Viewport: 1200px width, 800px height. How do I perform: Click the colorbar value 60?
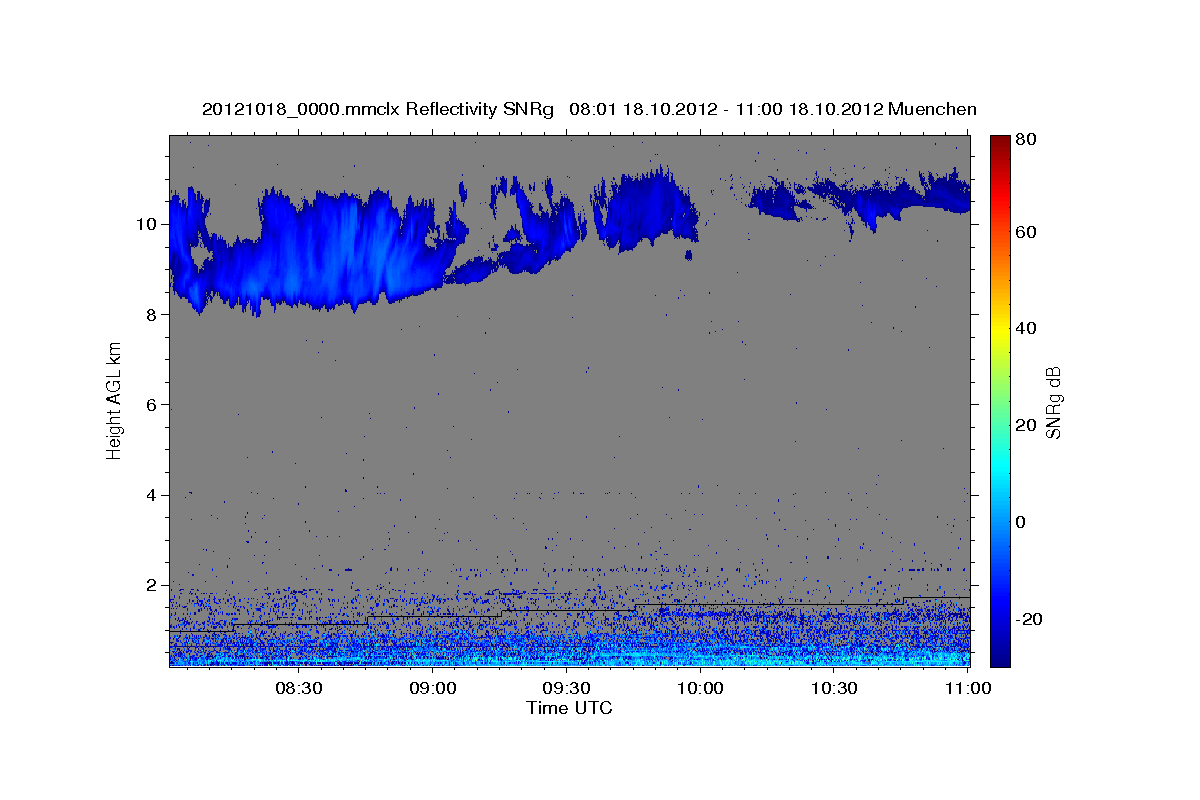1025,232
